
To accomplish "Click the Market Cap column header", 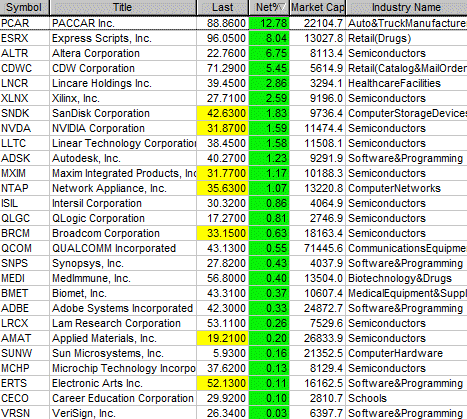I will coord(318,7).
